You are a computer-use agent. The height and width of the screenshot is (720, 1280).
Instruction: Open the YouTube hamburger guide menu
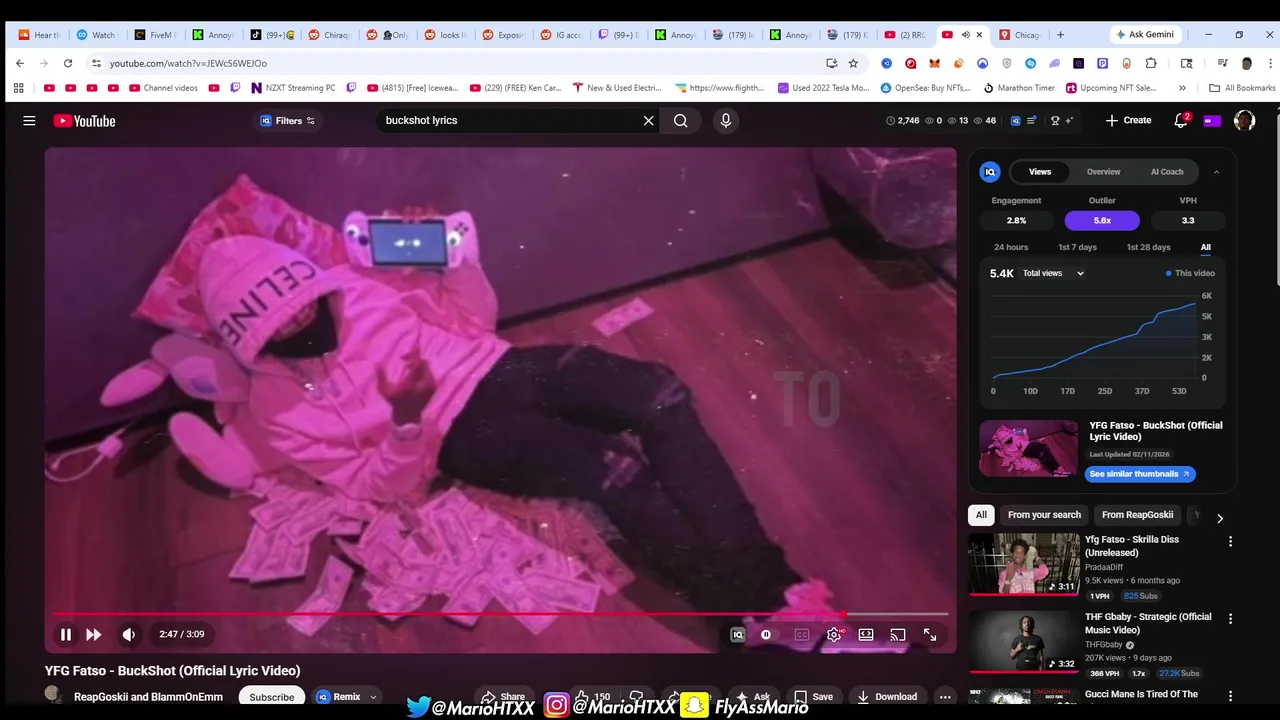(x=29, y=121)
